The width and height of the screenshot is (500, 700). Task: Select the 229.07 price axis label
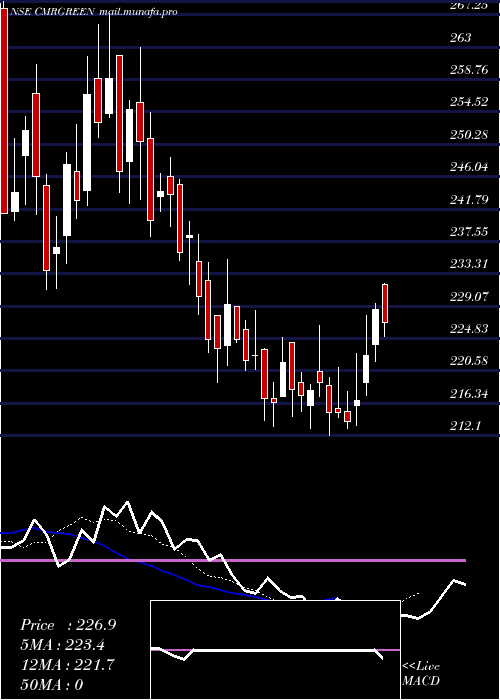click(469, 296)
